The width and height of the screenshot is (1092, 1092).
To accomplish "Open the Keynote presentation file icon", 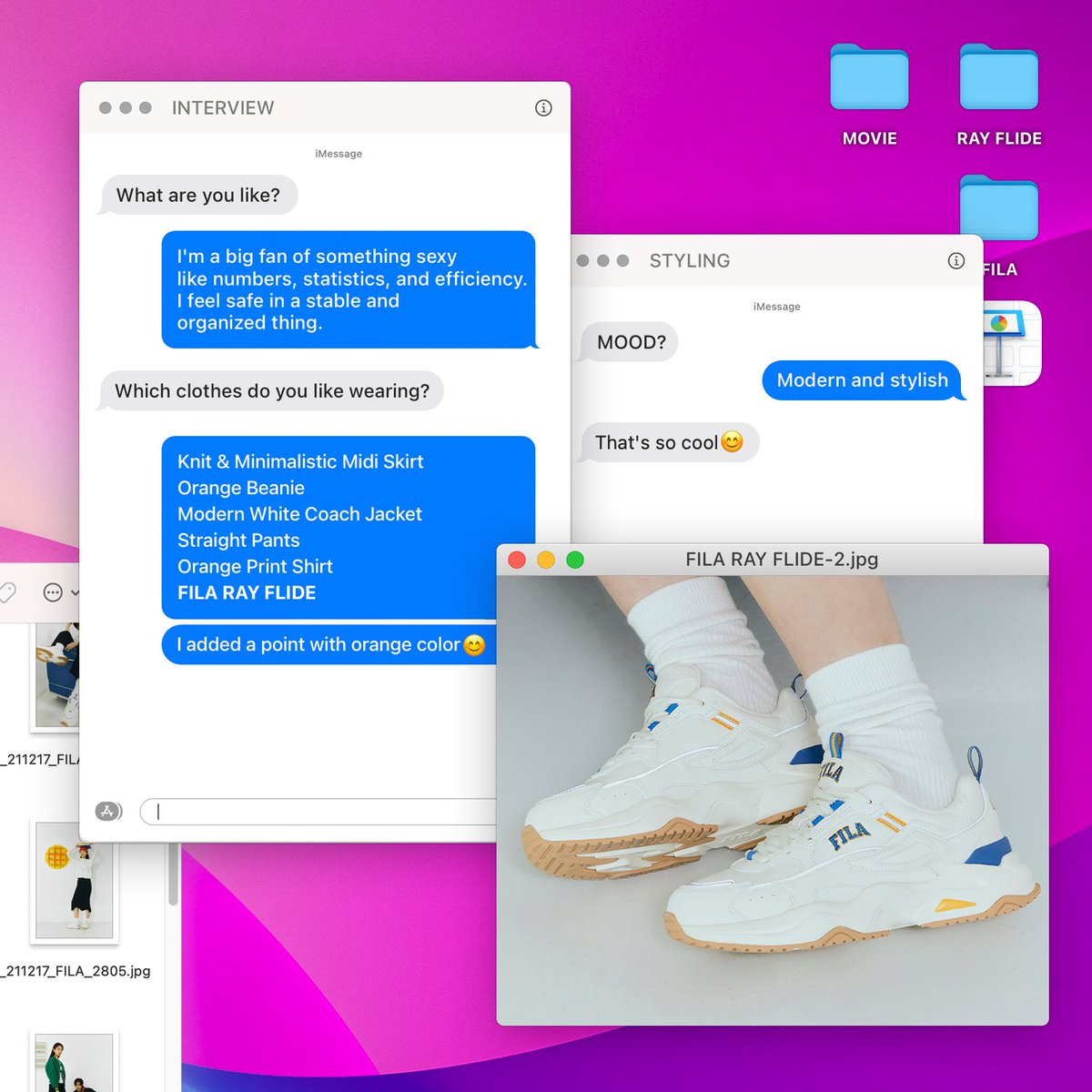I will pyautogui.click(x=1012, y=343).
